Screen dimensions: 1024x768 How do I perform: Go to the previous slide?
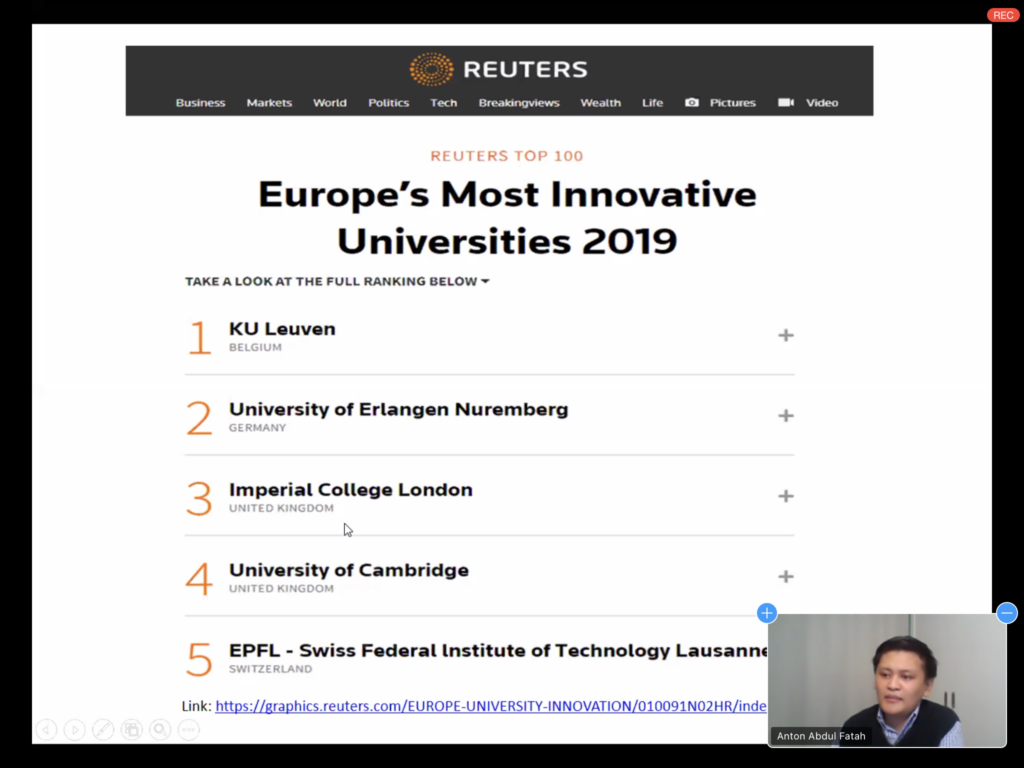[x=46, y=729]
